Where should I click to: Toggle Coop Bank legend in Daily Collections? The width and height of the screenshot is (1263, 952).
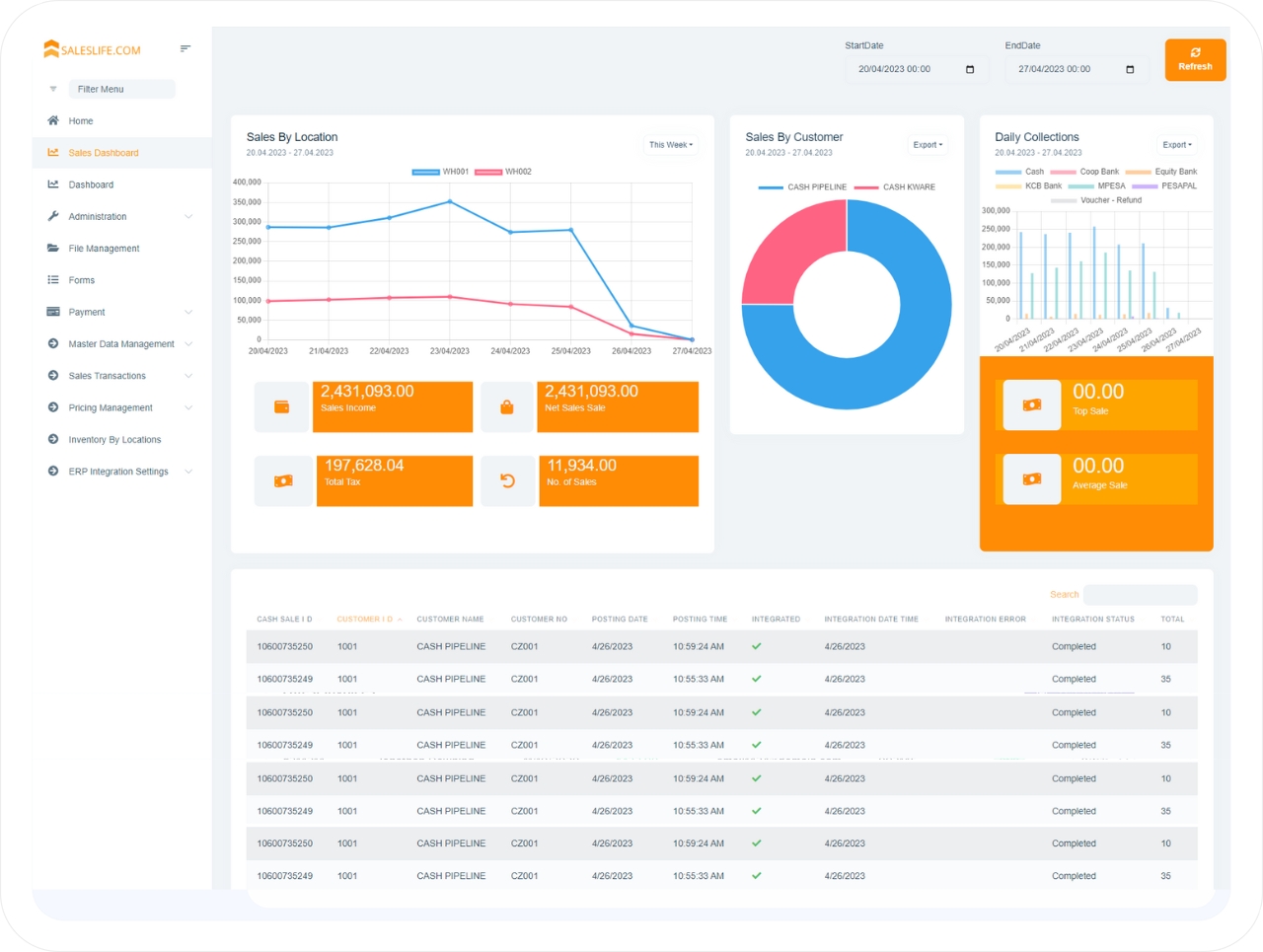pyautogui.click(x=1084, y=172)
